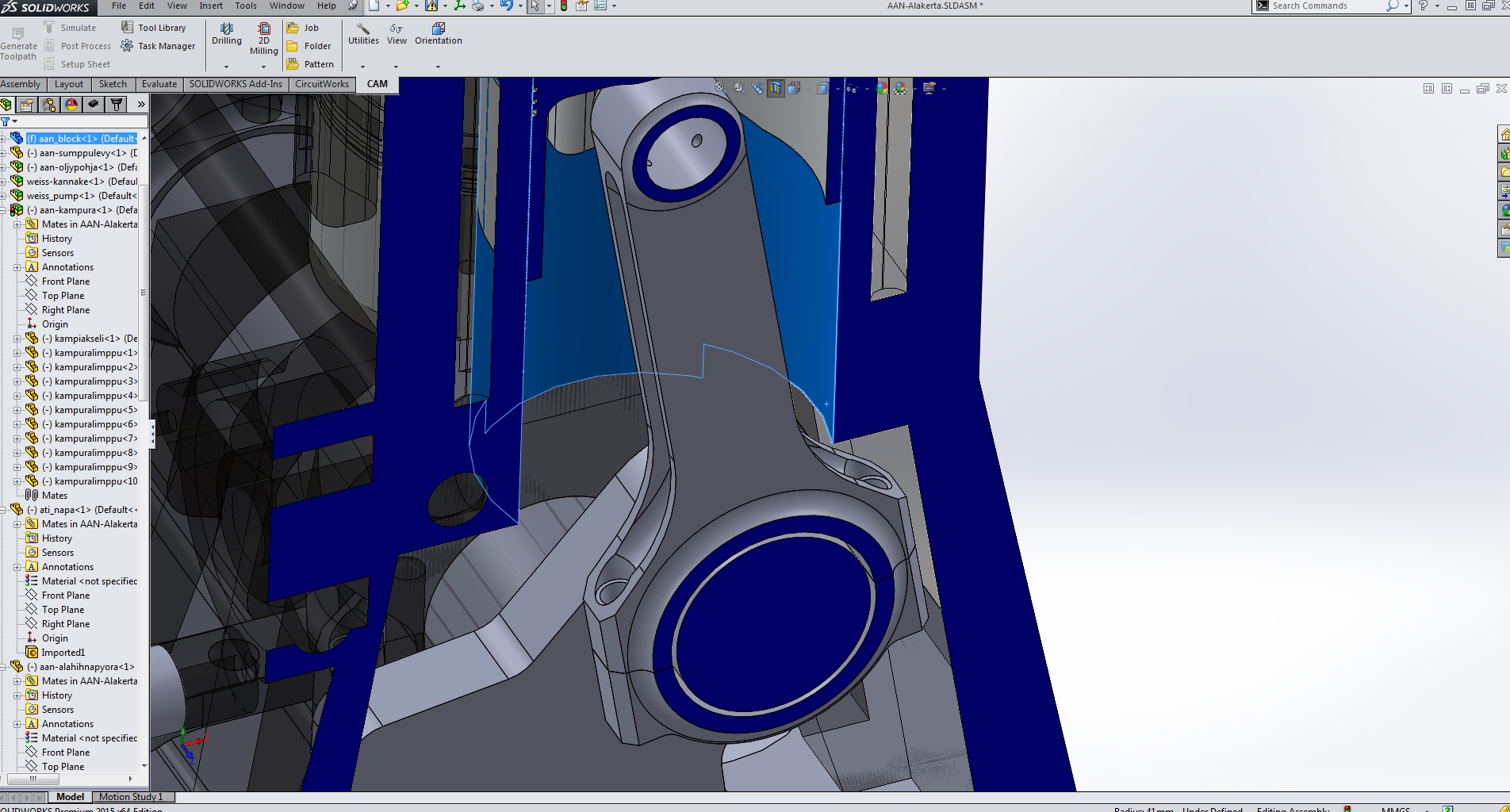Viewport: 1510px width, 812px height.
Task: Open the DisplayManager color ball tab
Action: [x=71, y=105]
